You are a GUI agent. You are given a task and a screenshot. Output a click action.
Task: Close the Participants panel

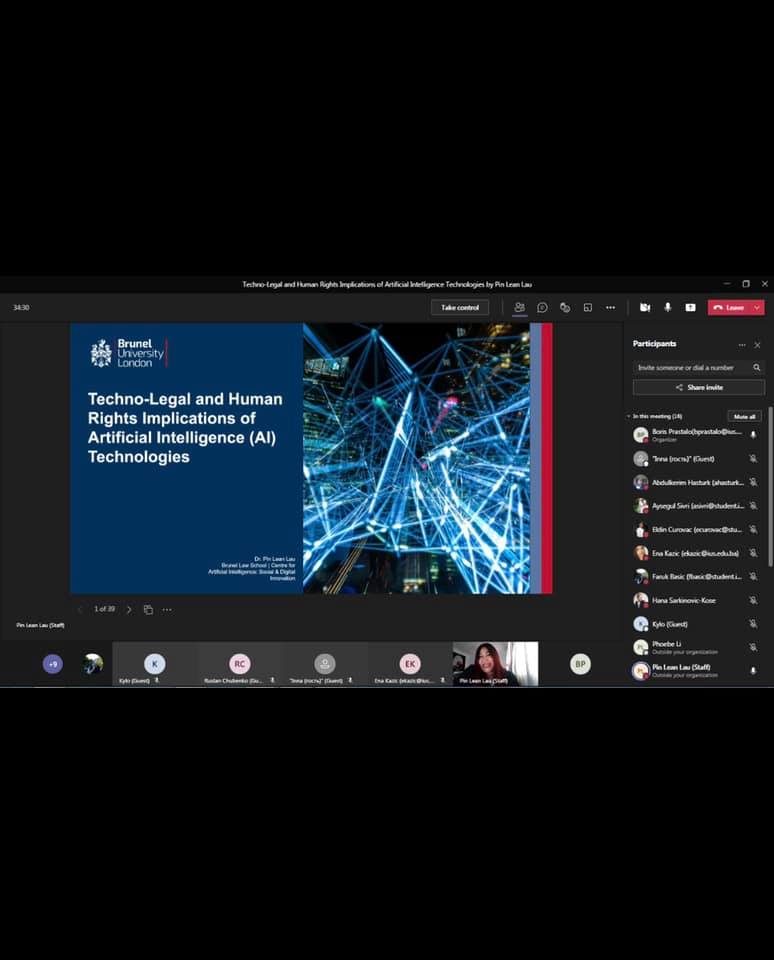click(757, 345)
